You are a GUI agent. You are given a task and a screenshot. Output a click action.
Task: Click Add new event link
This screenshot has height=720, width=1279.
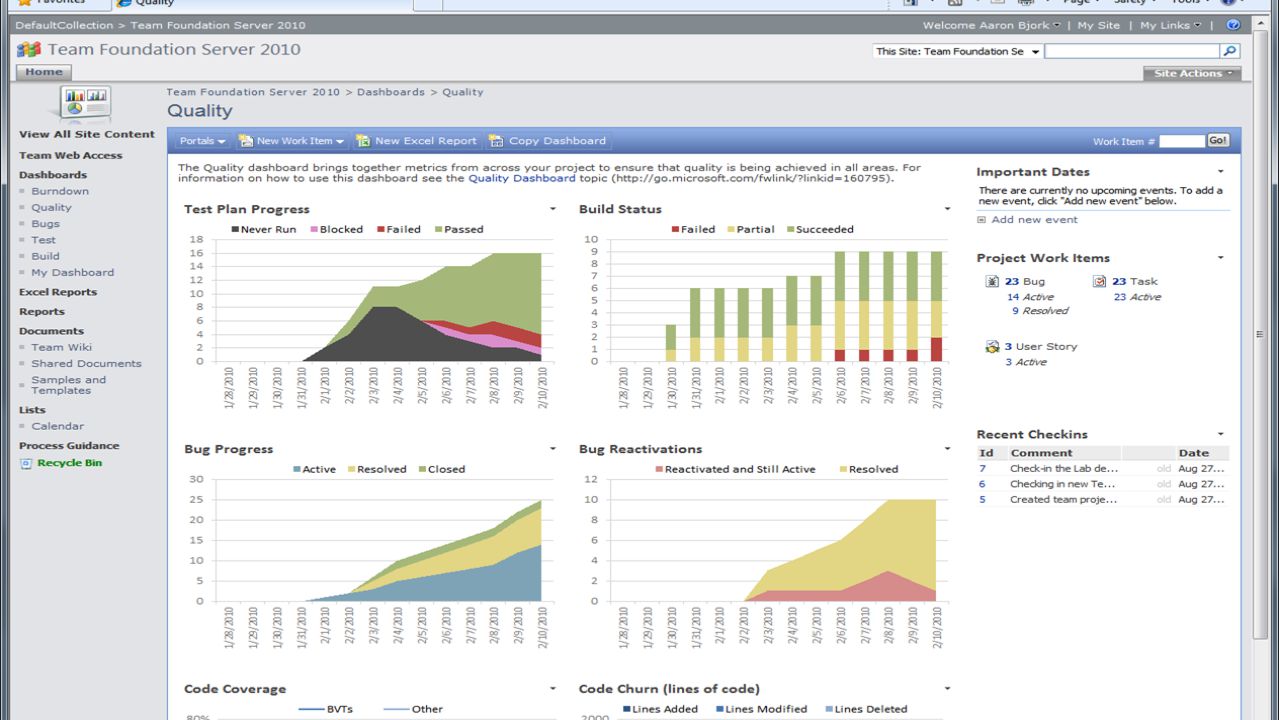(x=1034, y=219)
